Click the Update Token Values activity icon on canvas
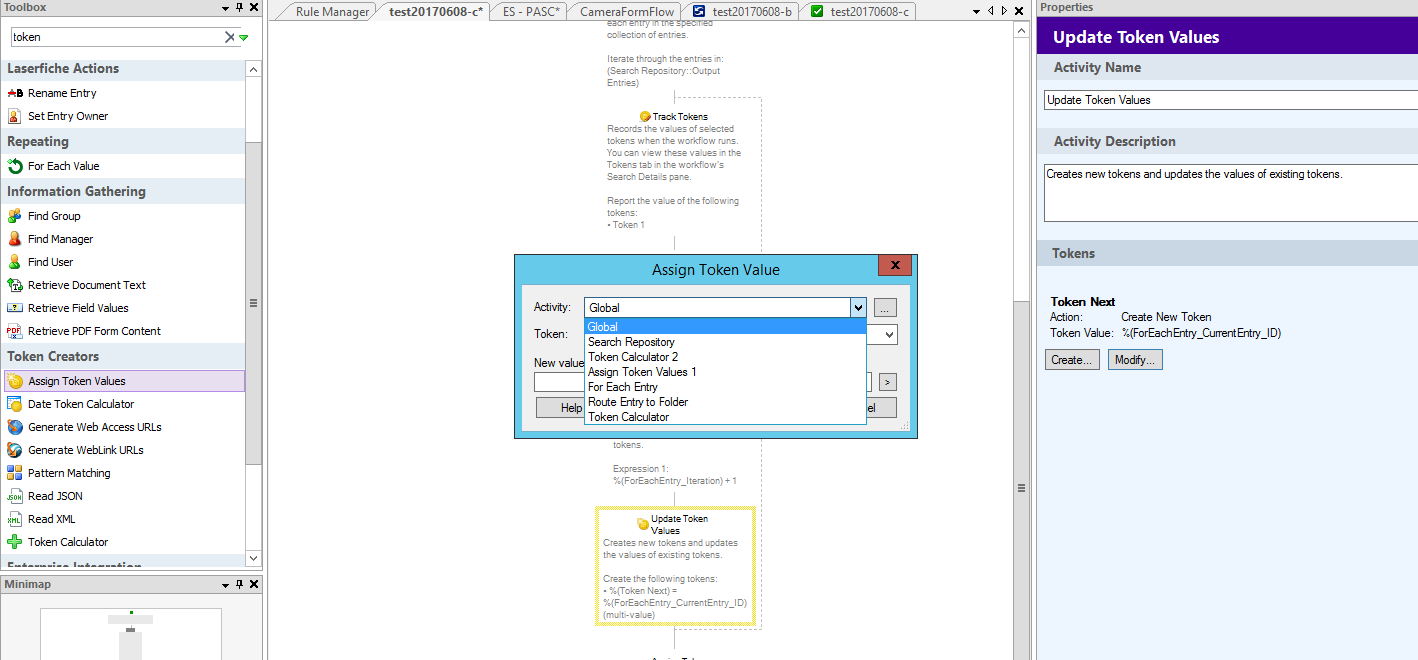The width and height of the screenshot is (1418, 660). click(643, 524)
